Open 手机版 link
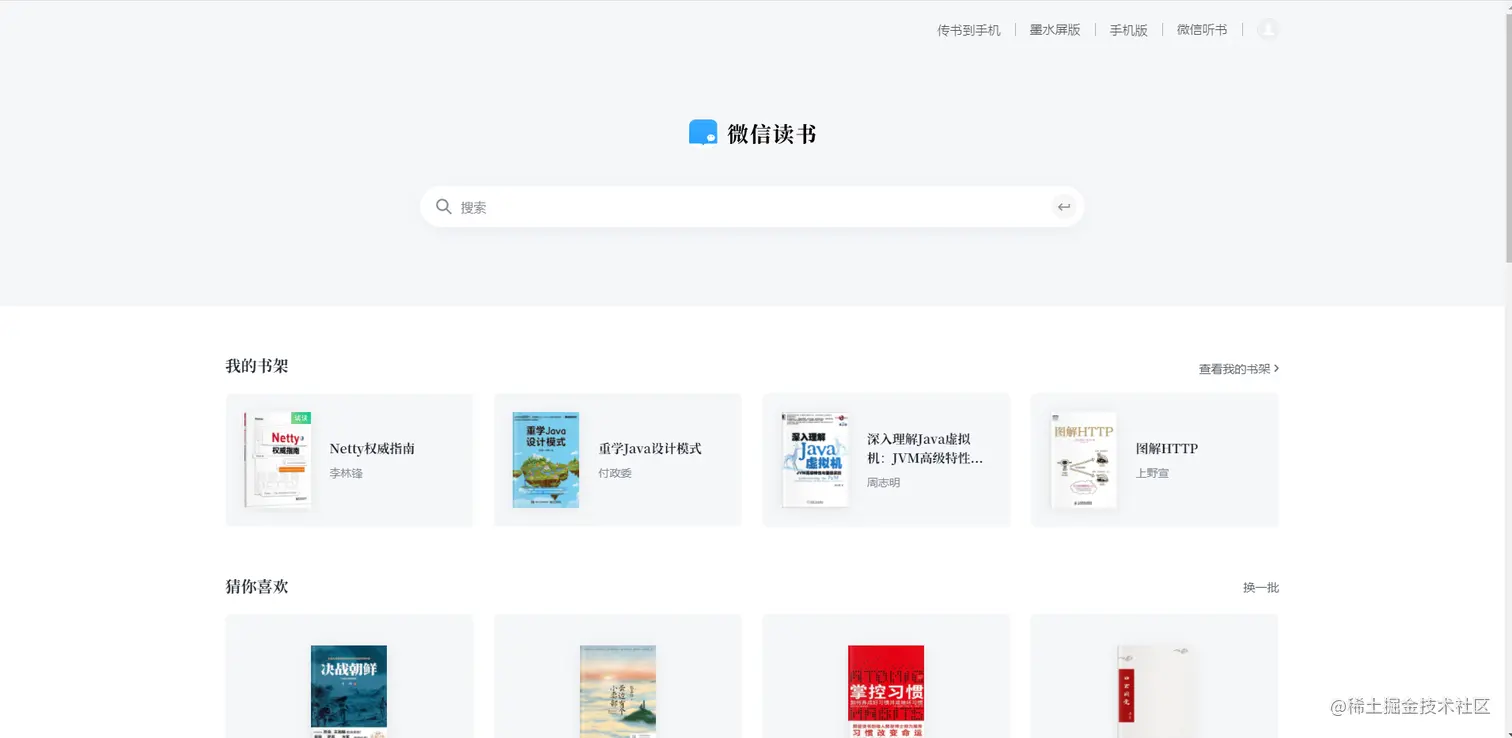Screen dimensions: 1512x738 1128,30
